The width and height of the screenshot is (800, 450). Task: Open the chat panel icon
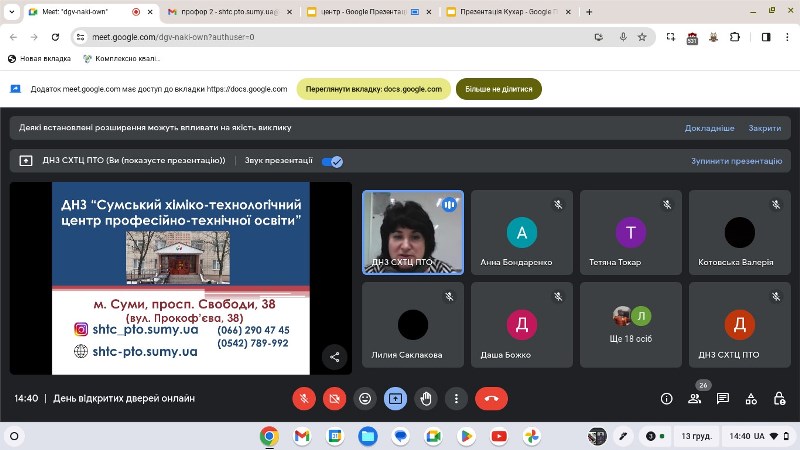[x=723, y=398]
